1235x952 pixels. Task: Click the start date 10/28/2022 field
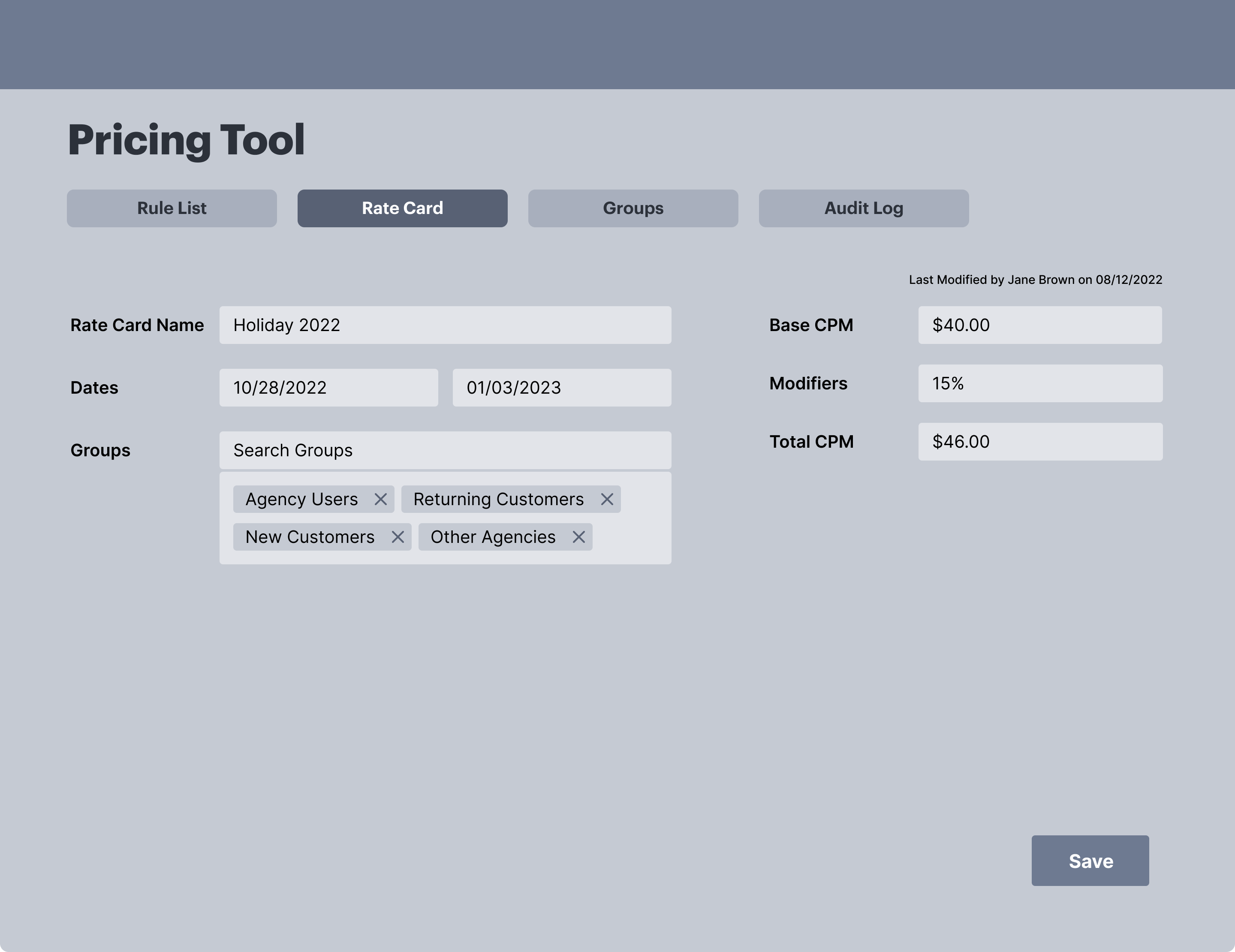point(328,387)
